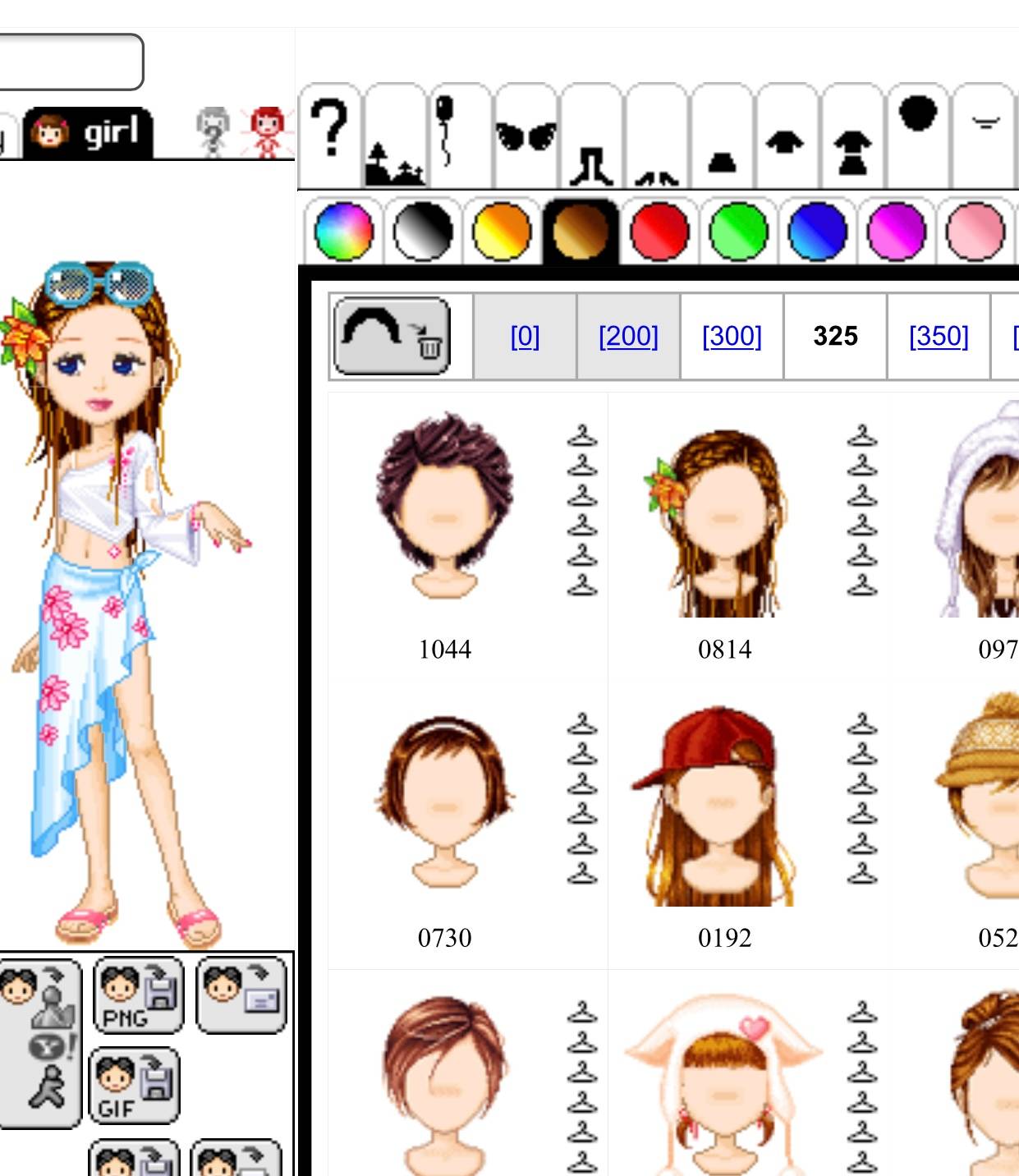Choose the green color filter swatch
The height and width of the screenshot is (1176, 1019).
tap(738, 232)
